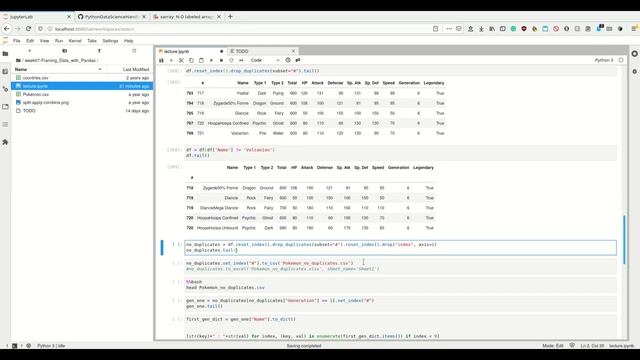The height and width of the screenshot is (360, 640).
Task: Close the TODO tab
Action: (x=293, y=51)
